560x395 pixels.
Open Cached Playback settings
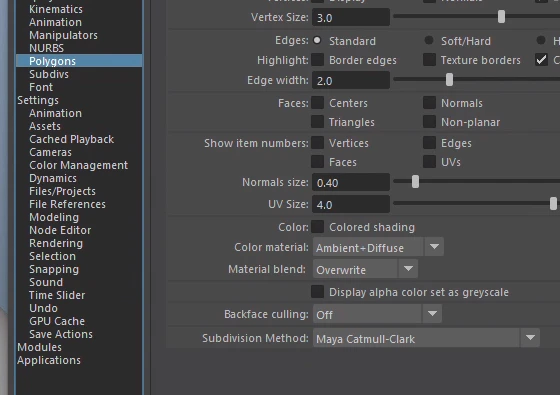72,139
